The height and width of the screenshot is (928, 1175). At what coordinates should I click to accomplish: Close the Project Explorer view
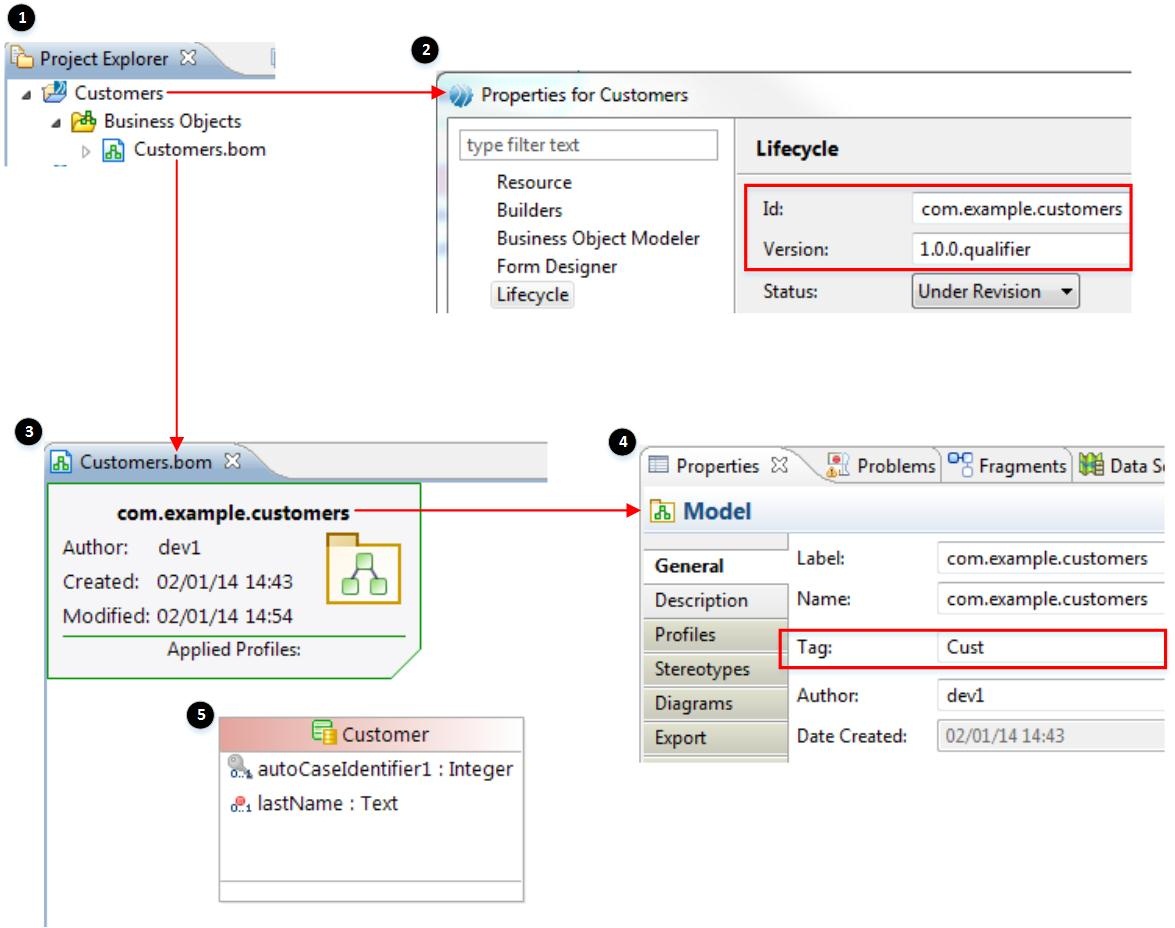tap(188, 57)
